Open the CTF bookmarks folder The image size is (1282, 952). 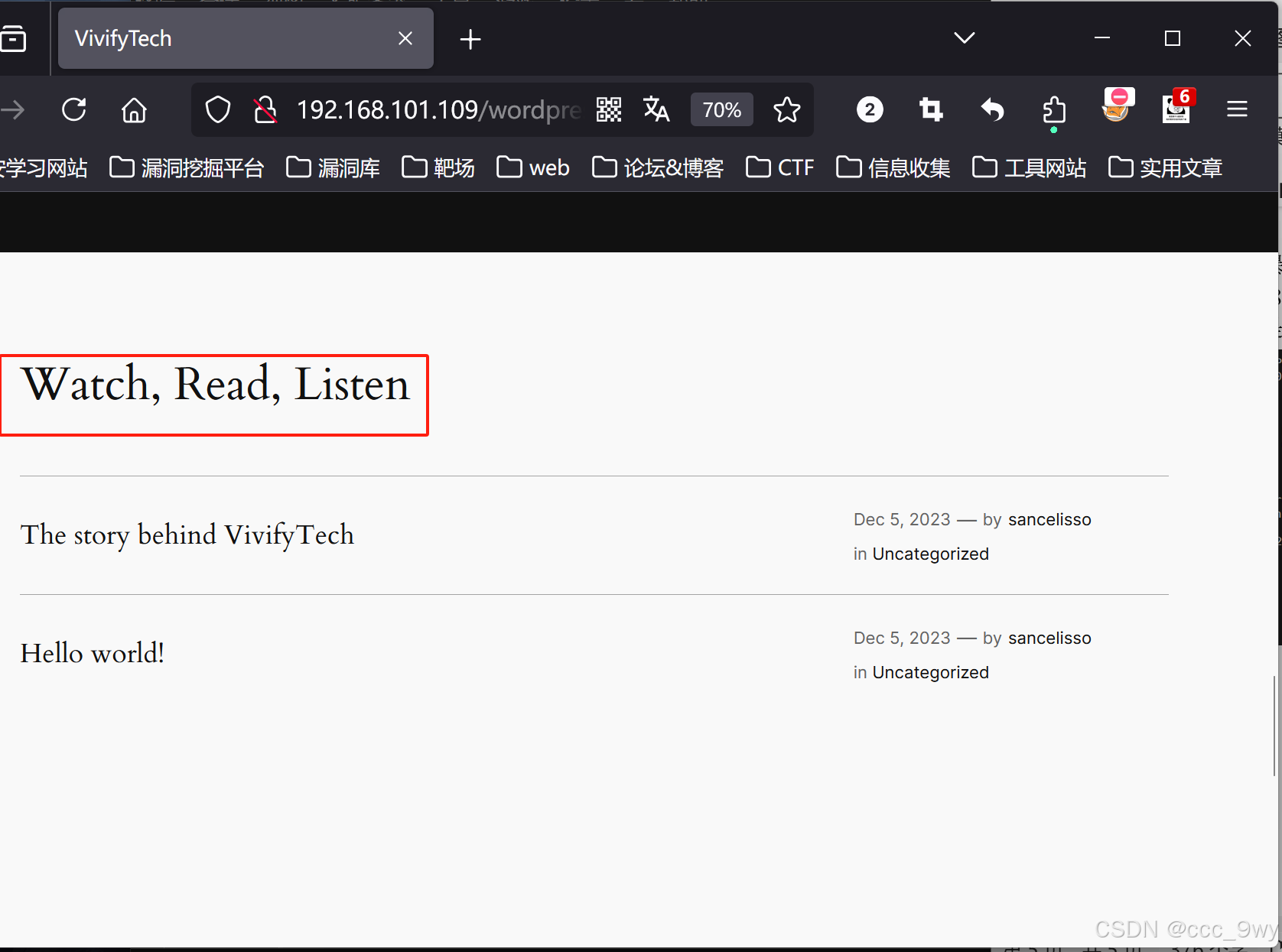[x=779, y=167]
